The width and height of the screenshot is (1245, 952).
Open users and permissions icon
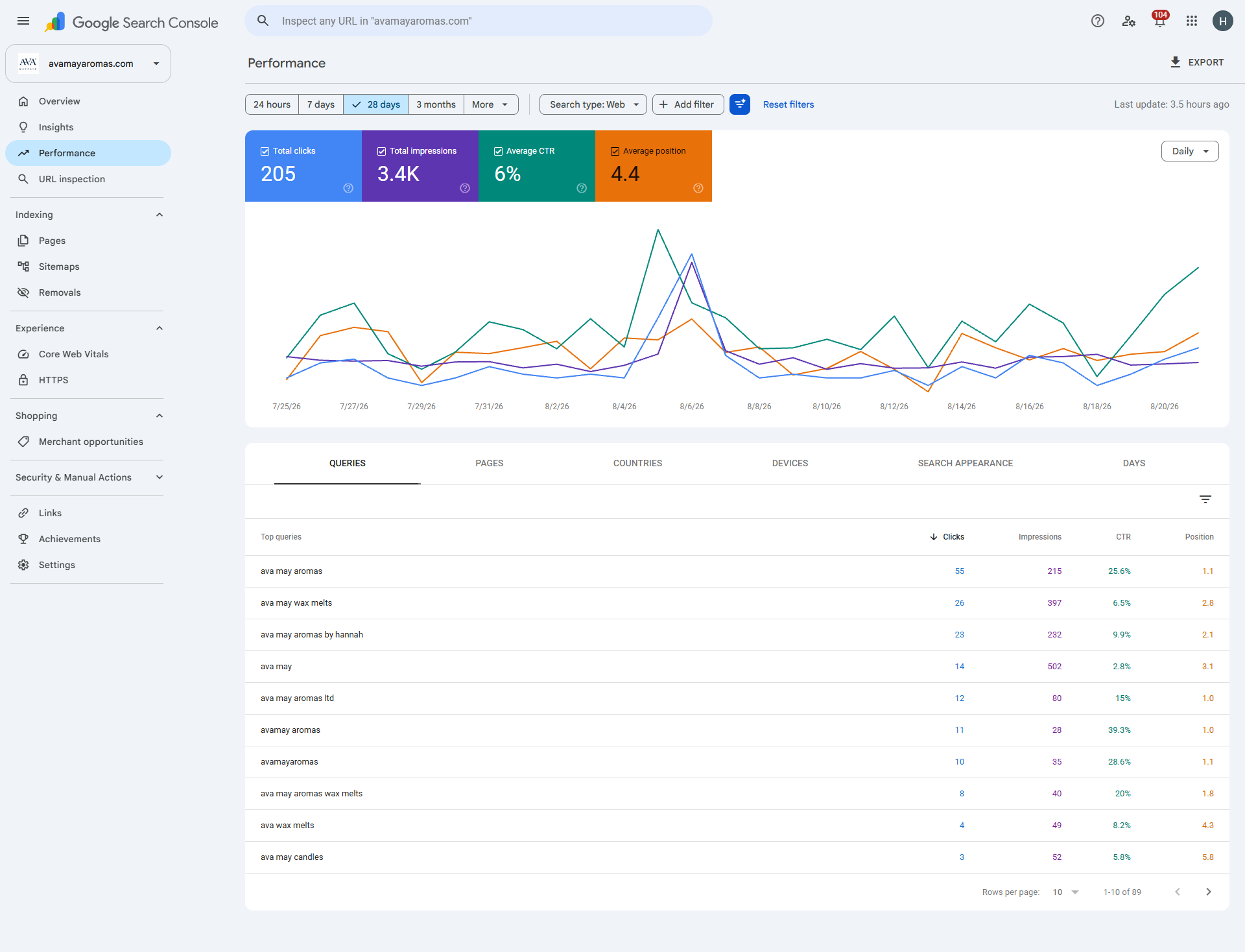(1128, 21)
